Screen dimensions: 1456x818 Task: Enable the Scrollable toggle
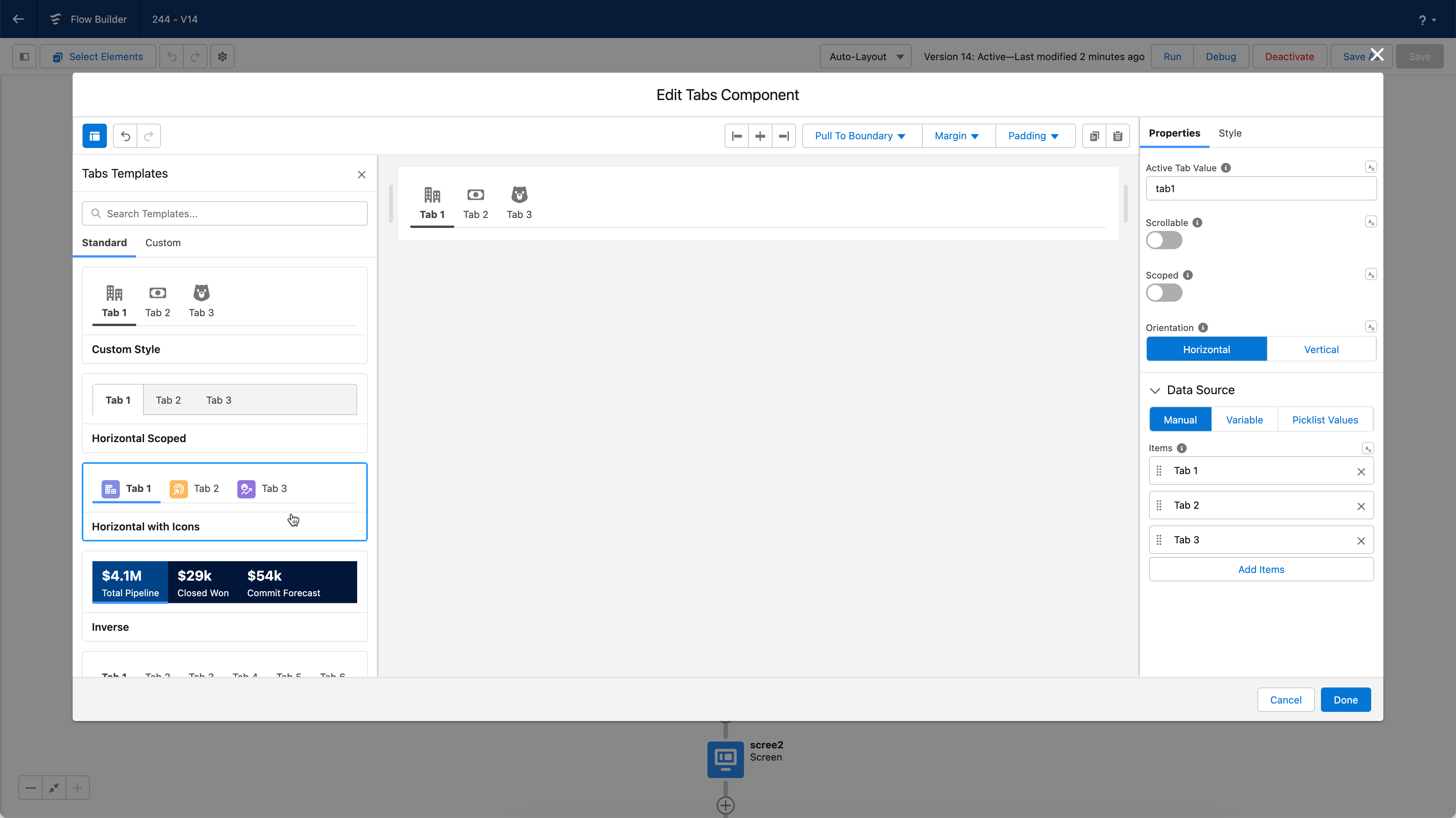tap(1164, 240)
